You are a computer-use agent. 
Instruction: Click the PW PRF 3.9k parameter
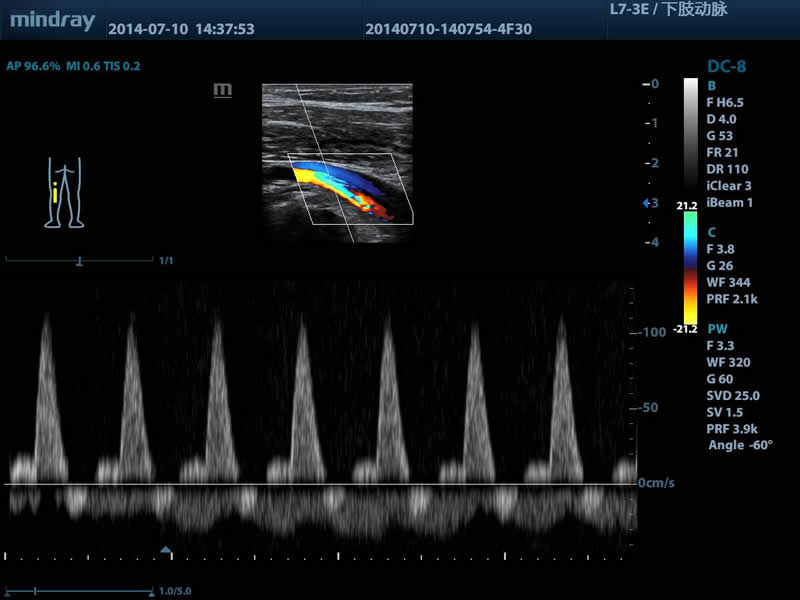click(732, 429)
